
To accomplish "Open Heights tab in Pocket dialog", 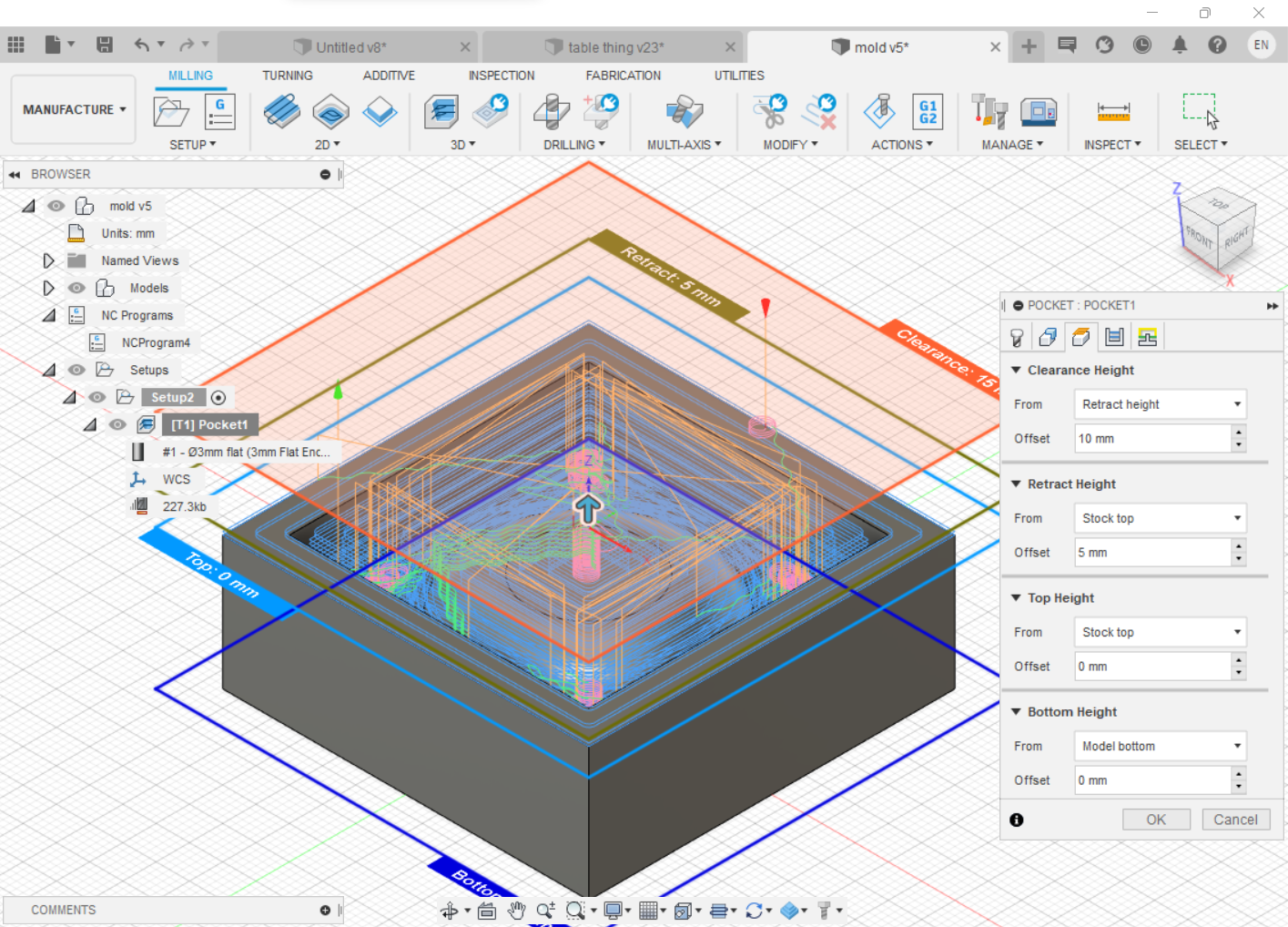I will (x=1080, y=338).
